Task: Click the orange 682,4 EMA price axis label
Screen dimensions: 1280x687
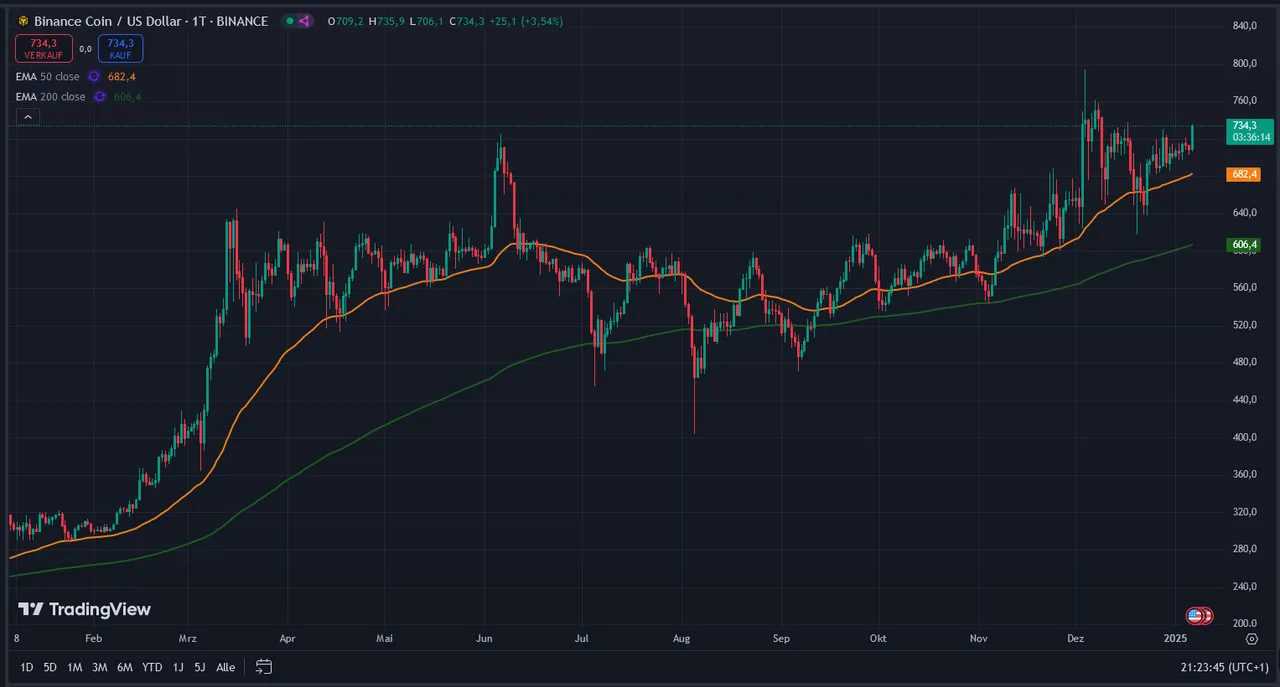Action: point(1245,174)
